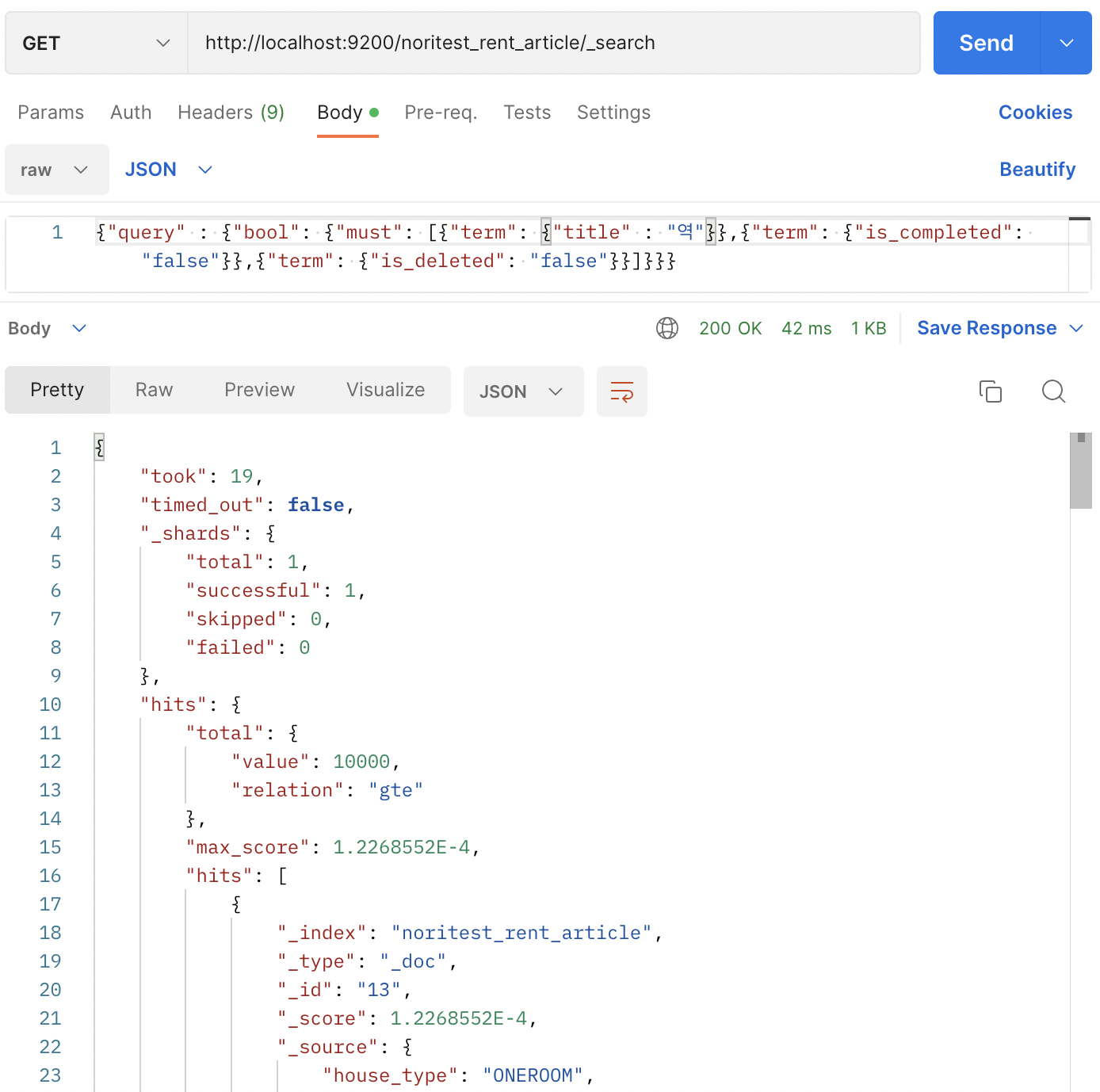Open the GET method dropdown
Image resolution: width=1100 pixels, height=1092 pixels.
[97, 43]
